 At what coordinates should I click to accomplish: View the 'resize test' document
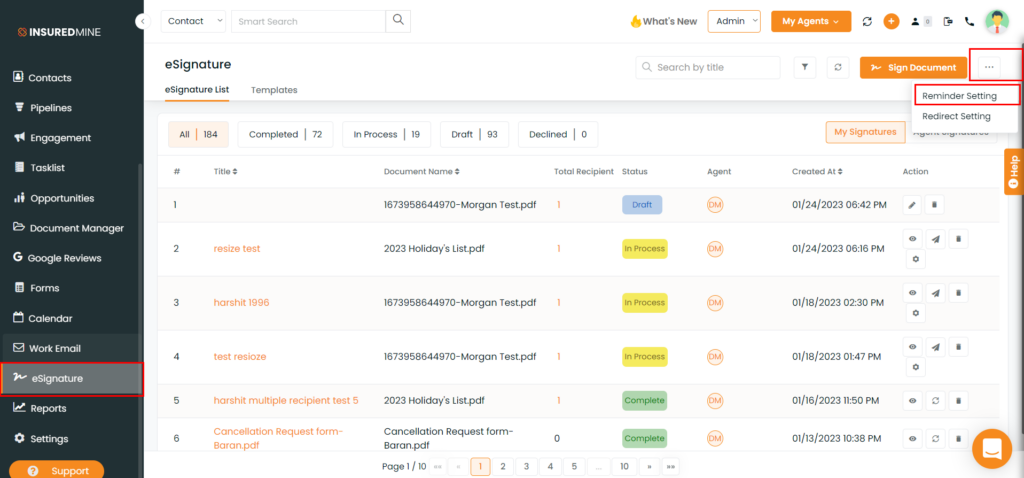912,239
